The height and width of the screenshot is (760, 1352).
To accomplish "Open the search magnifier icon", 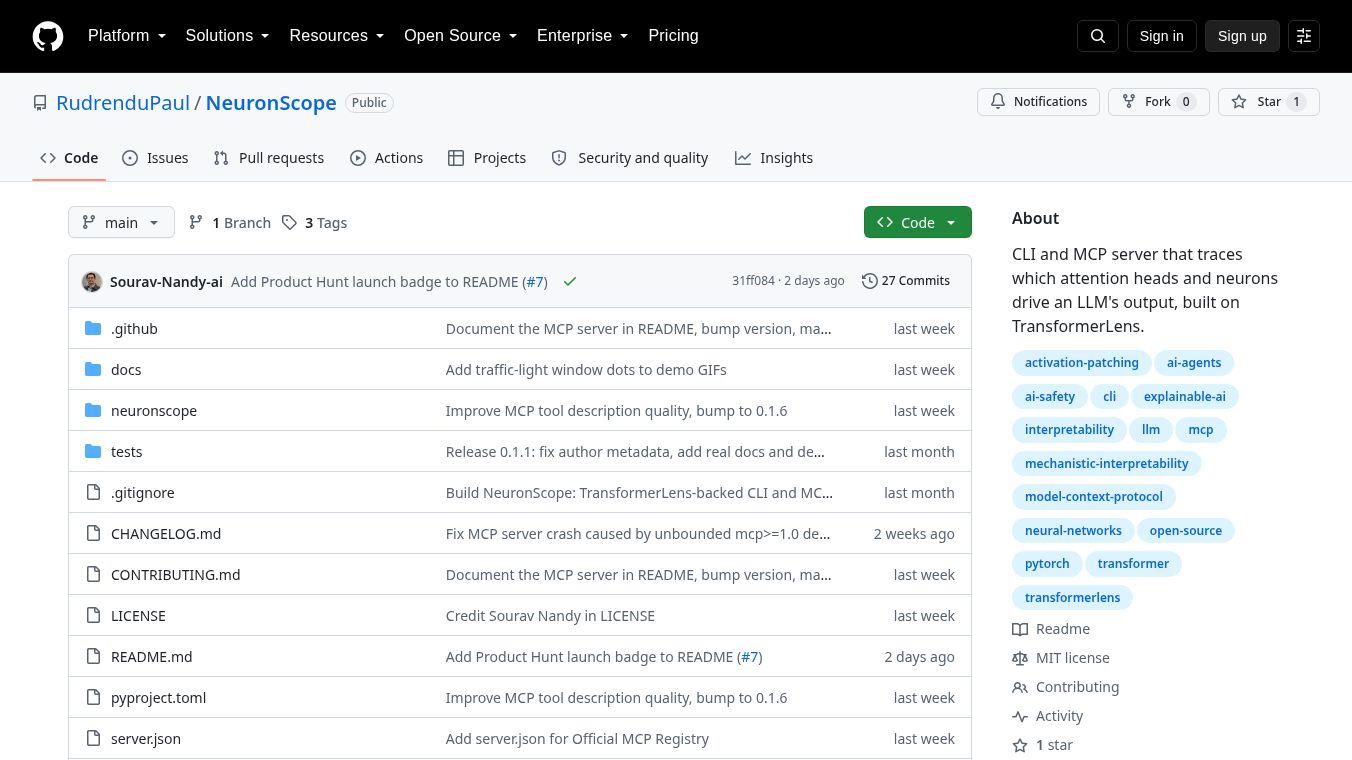I will 1098,36.
